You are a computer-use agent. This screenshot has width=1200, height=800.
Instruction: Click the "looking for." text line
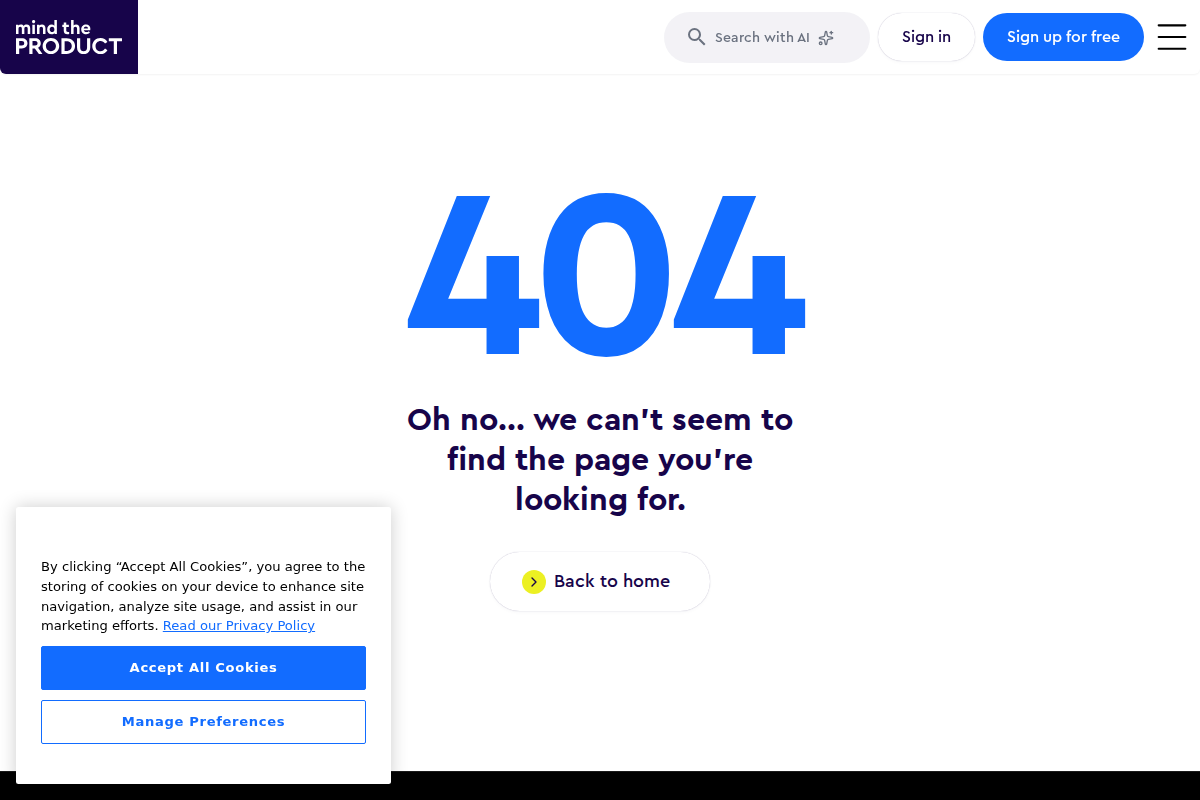(x=600, y=498)
